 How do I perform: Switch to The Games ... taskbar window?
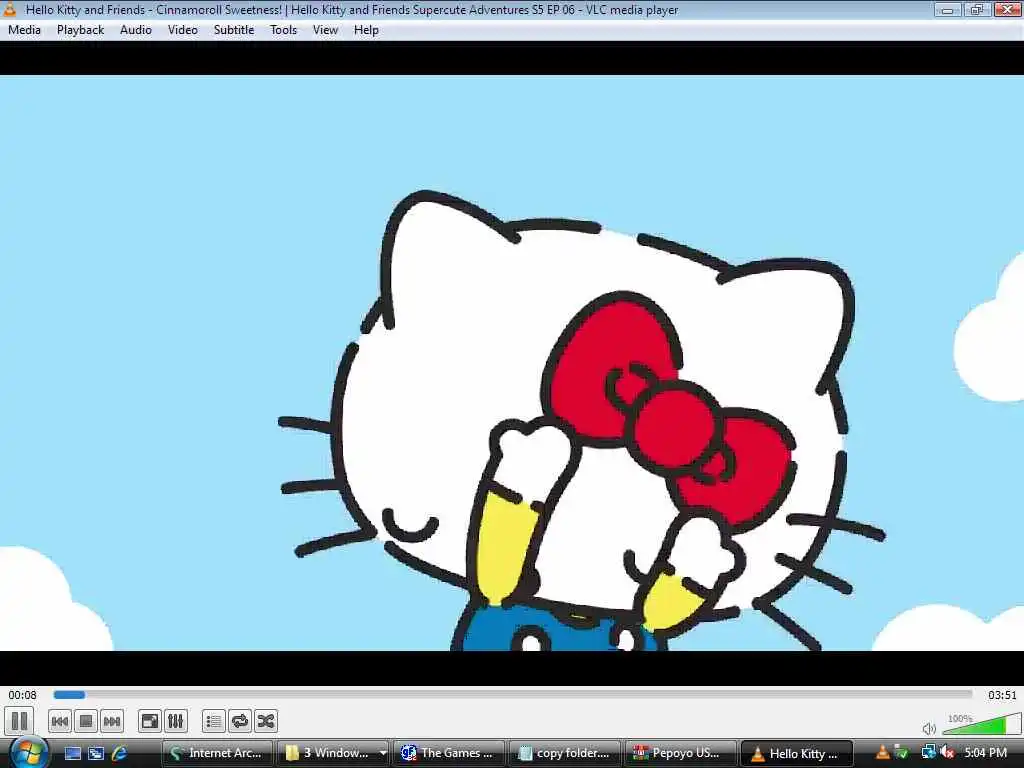(448, 753)
